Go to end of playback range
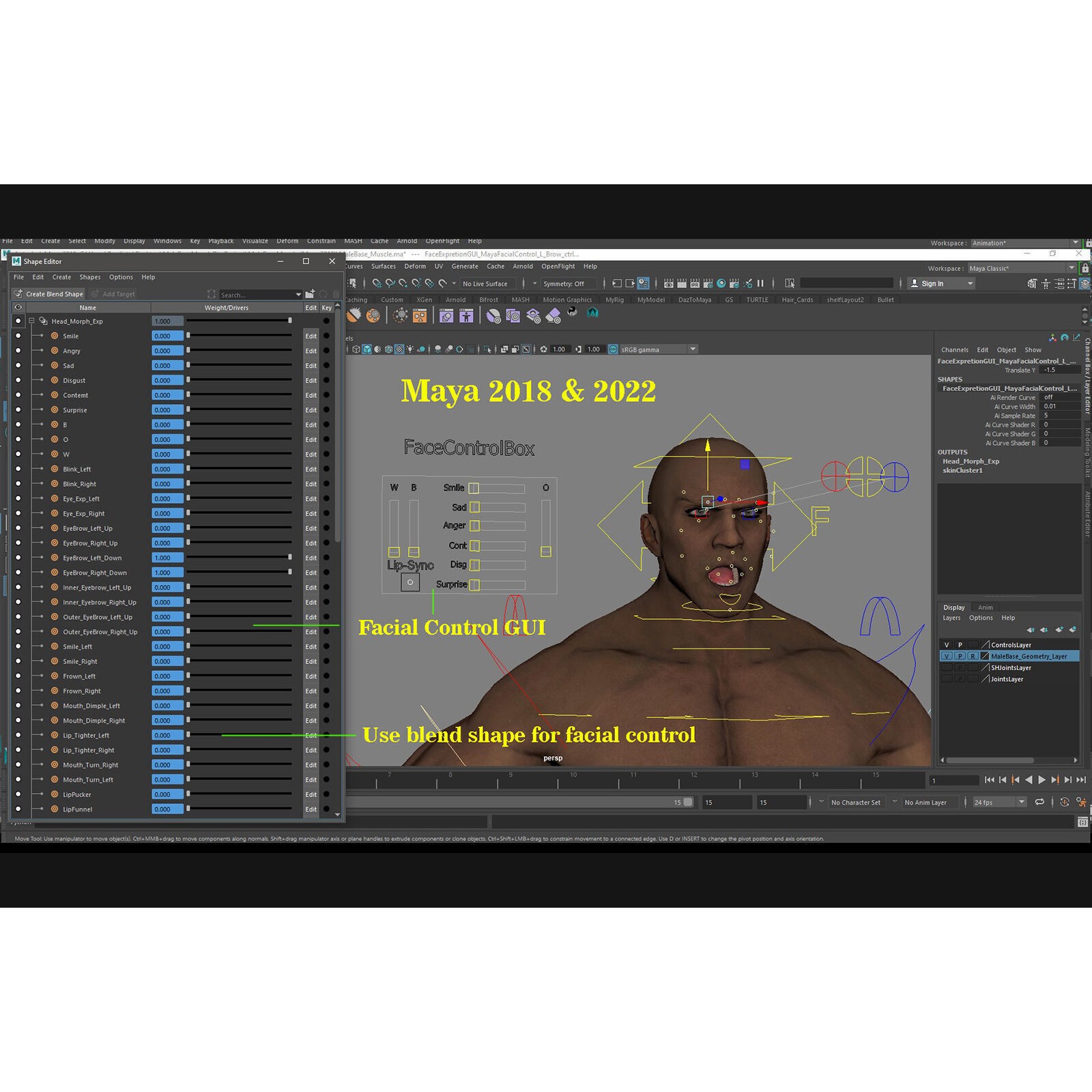This screenshot has height=1092, width=1092. [x=1081, y=780]
